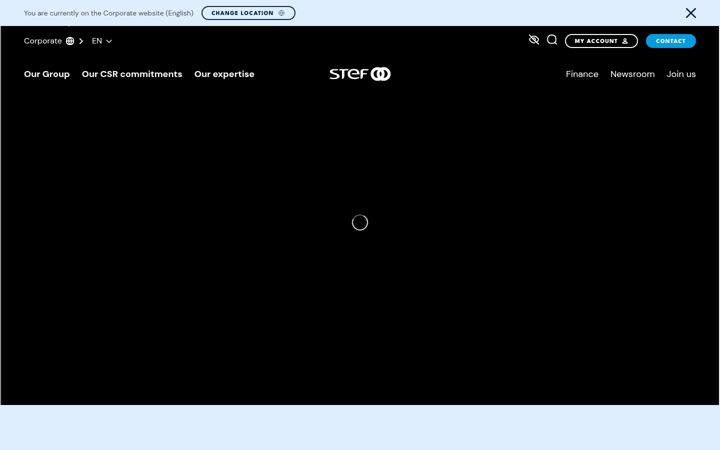Open the My Account button
This screenshot has width=720, height=450.
click(601, 41)
